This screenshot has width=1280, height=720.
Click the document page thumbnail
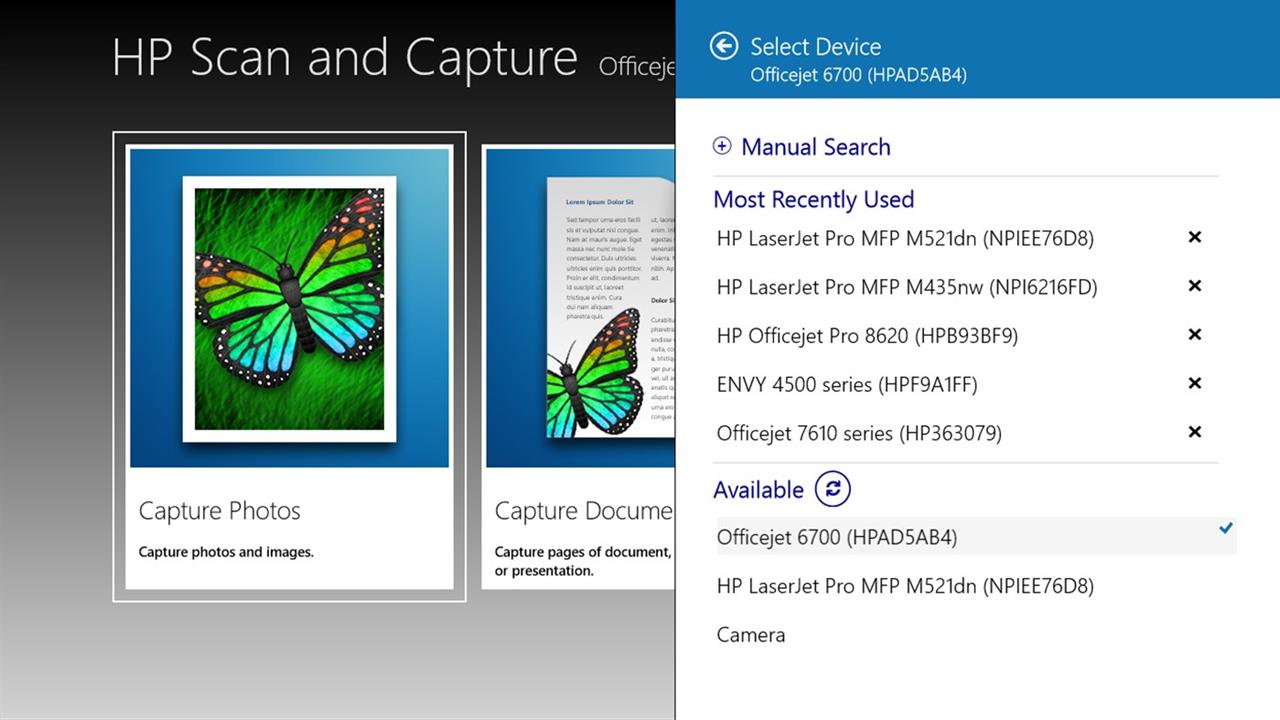611,307
